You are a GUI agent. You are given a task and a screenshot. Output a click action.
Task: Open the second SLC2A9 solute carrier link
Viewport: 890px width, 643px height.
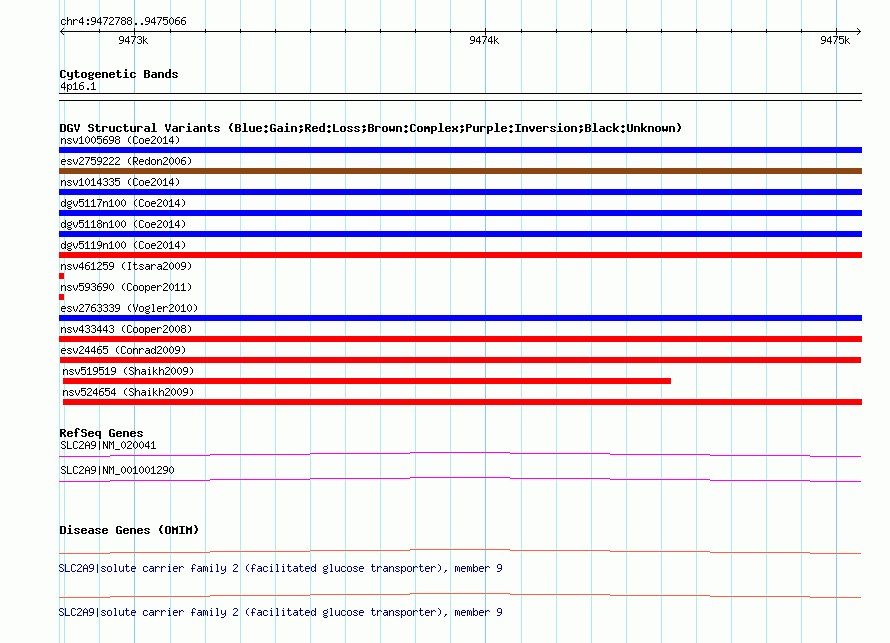tap(280, 612)
